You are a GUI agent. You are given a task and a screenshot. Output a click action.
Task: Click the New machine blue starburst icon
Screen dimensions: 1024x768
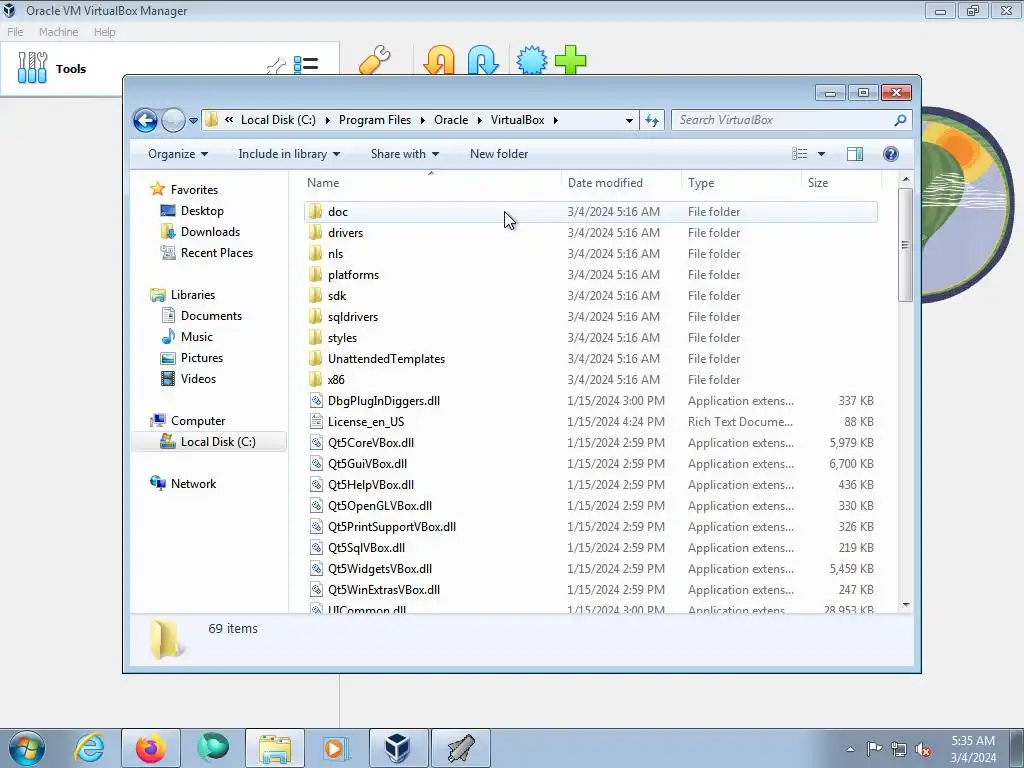(532, 61)
